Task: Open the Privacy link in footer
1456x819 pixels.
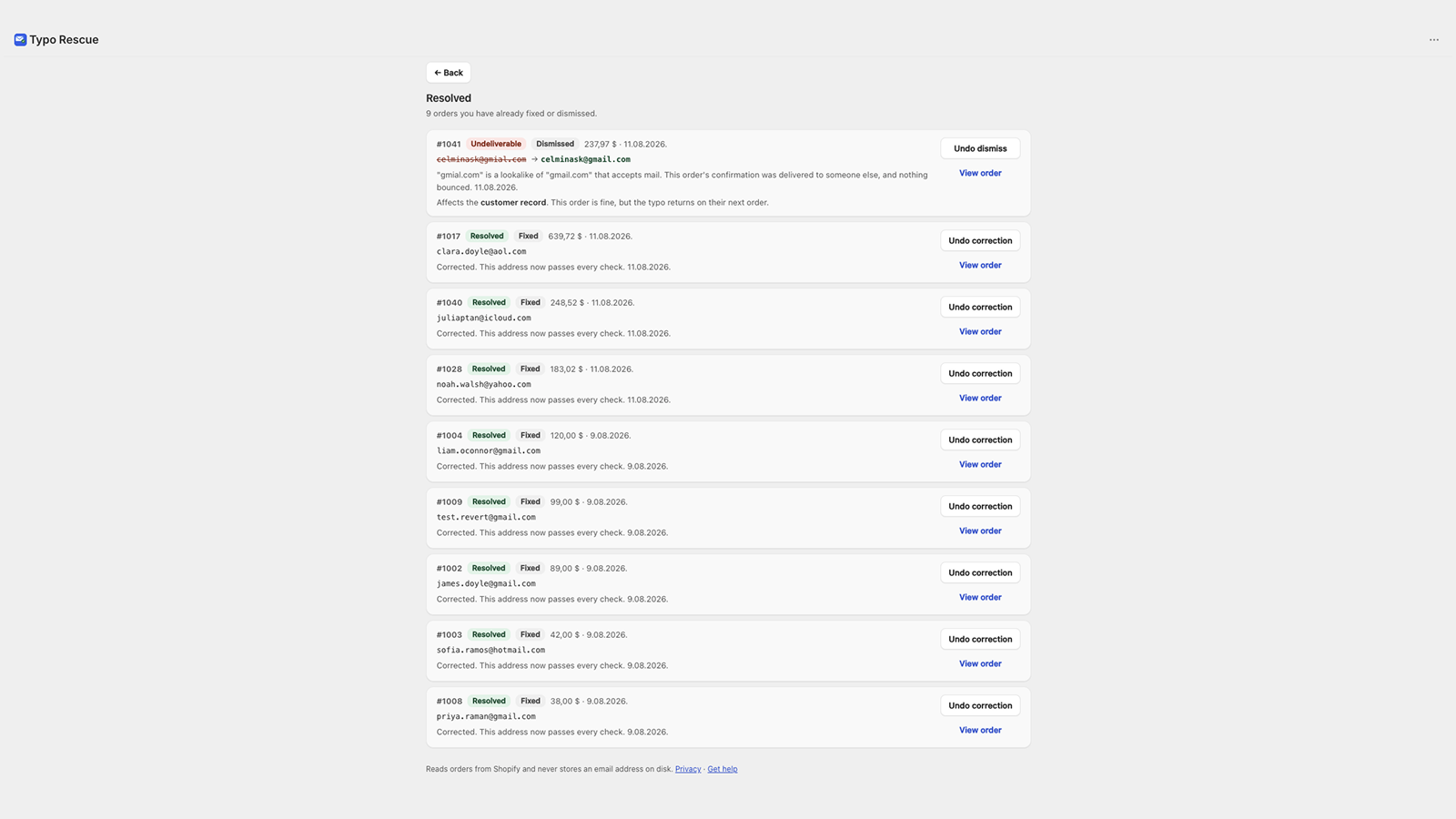Action: coord(688,769)
